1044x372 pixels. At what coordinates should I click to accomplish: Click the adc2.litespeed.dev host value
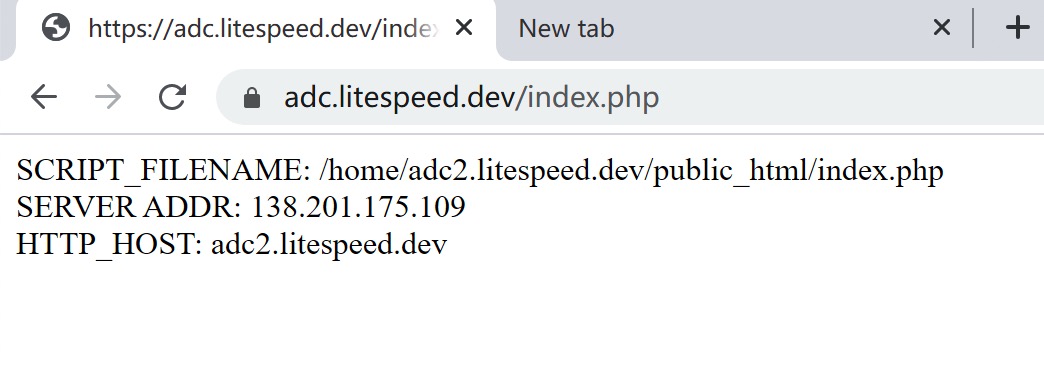pyautogui.click(x=329, y=245)
